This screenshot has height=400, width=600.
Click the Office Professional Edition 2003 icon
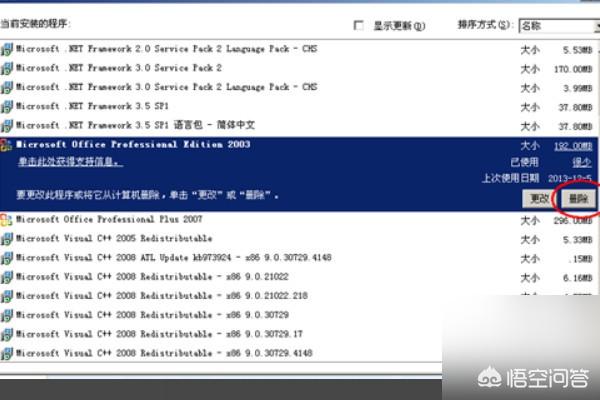[6, 145]
